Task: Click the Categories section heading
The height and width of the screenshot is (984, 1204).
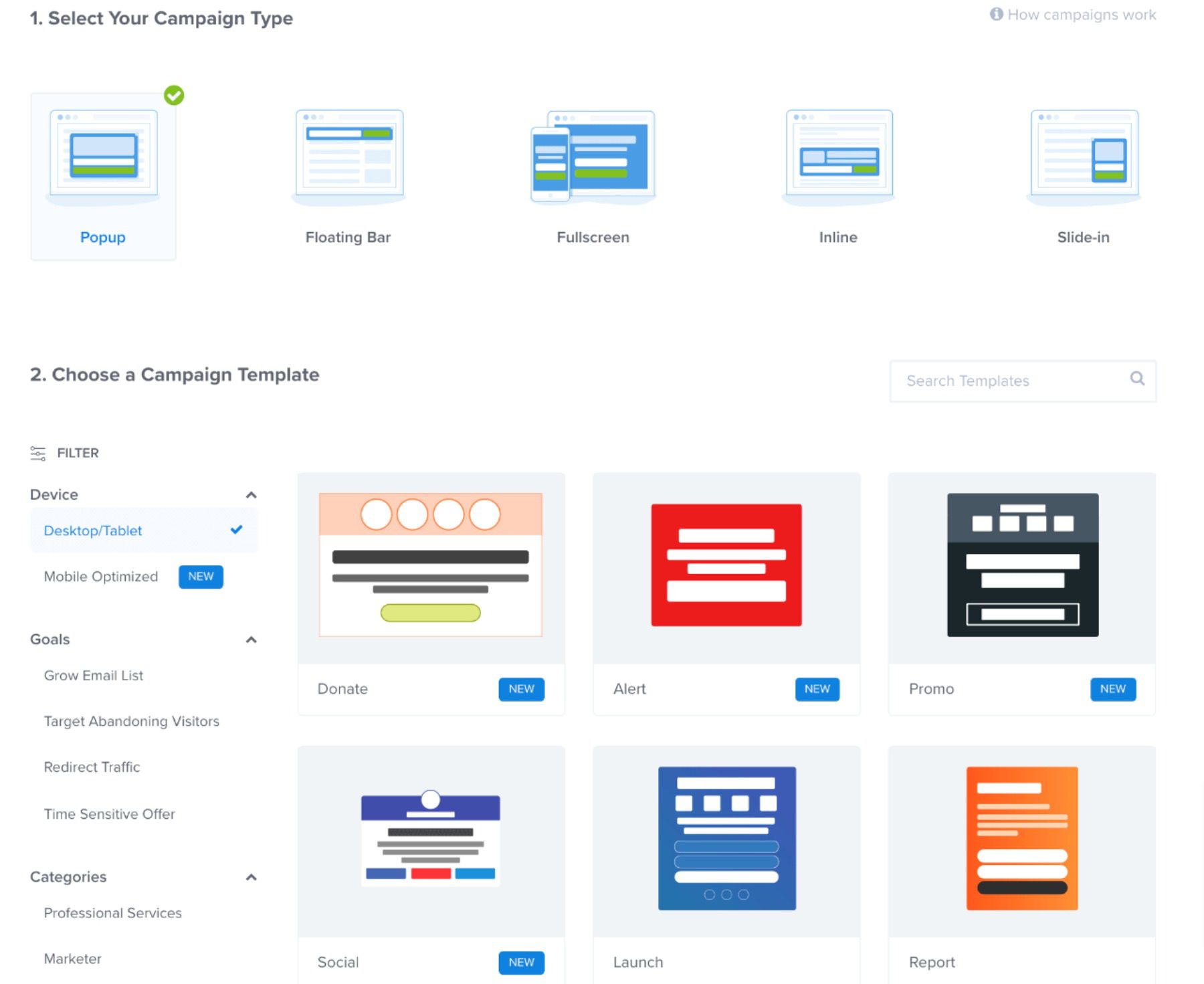Action: coord(68,878)
